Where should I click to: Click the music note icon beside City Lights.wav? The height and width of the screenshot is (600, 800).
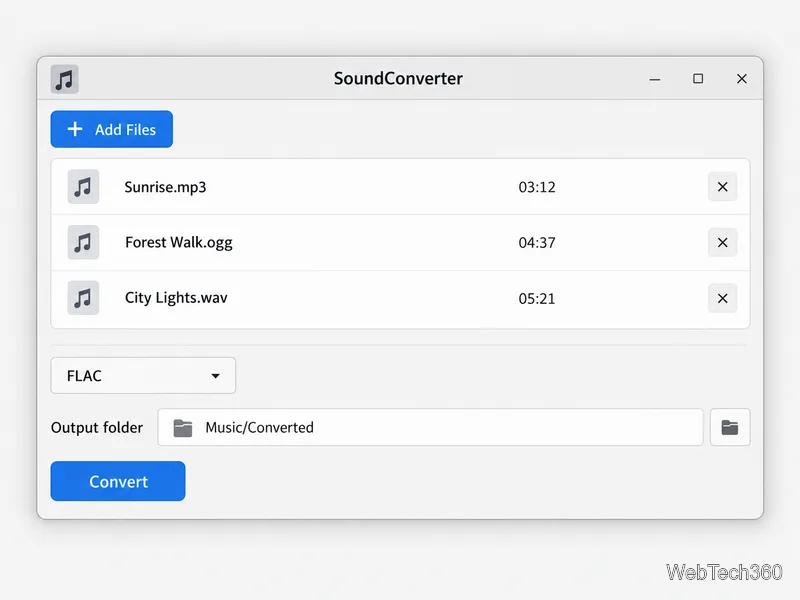pyautogui.click(x=83, y=298)
